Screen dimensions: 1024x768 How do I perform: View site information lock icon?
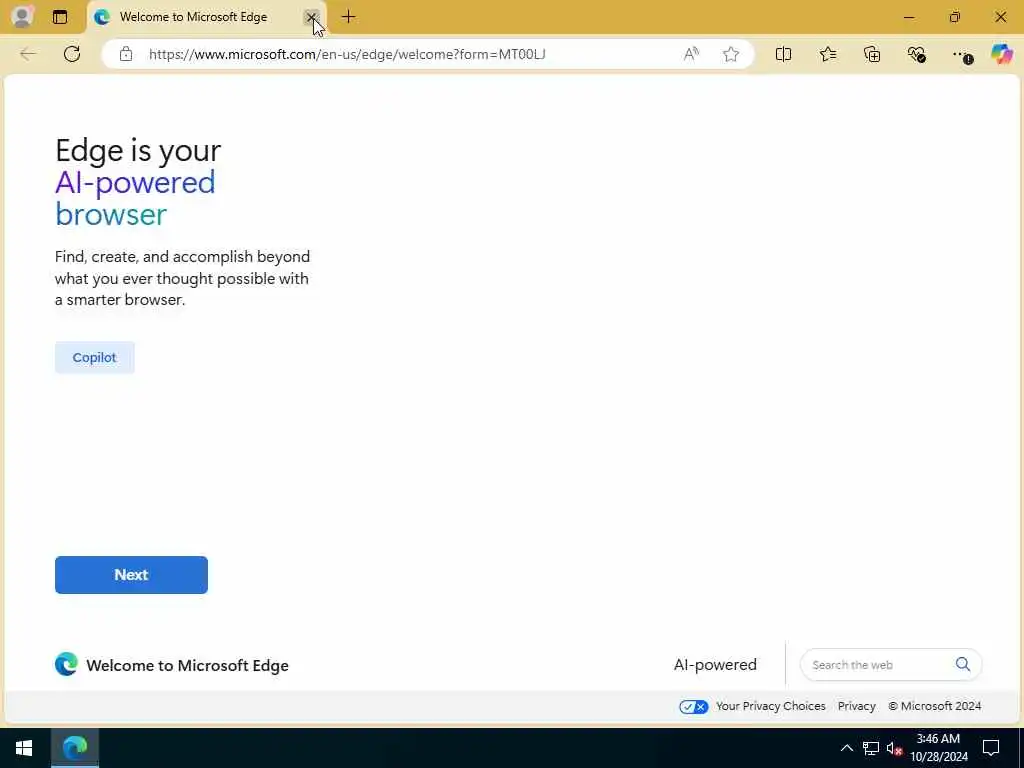click(126, 54)
